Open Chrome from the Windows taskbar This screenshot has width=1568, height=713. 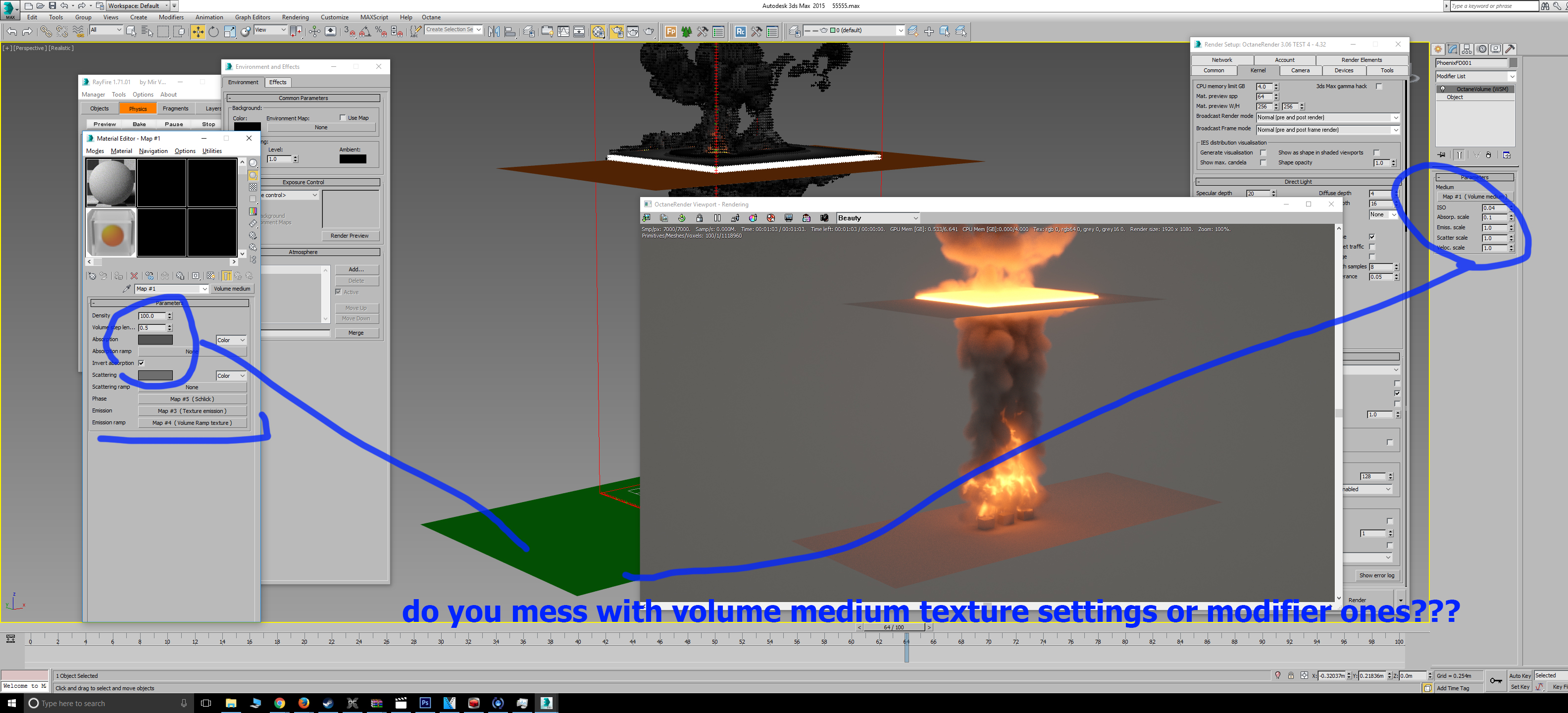279,703
